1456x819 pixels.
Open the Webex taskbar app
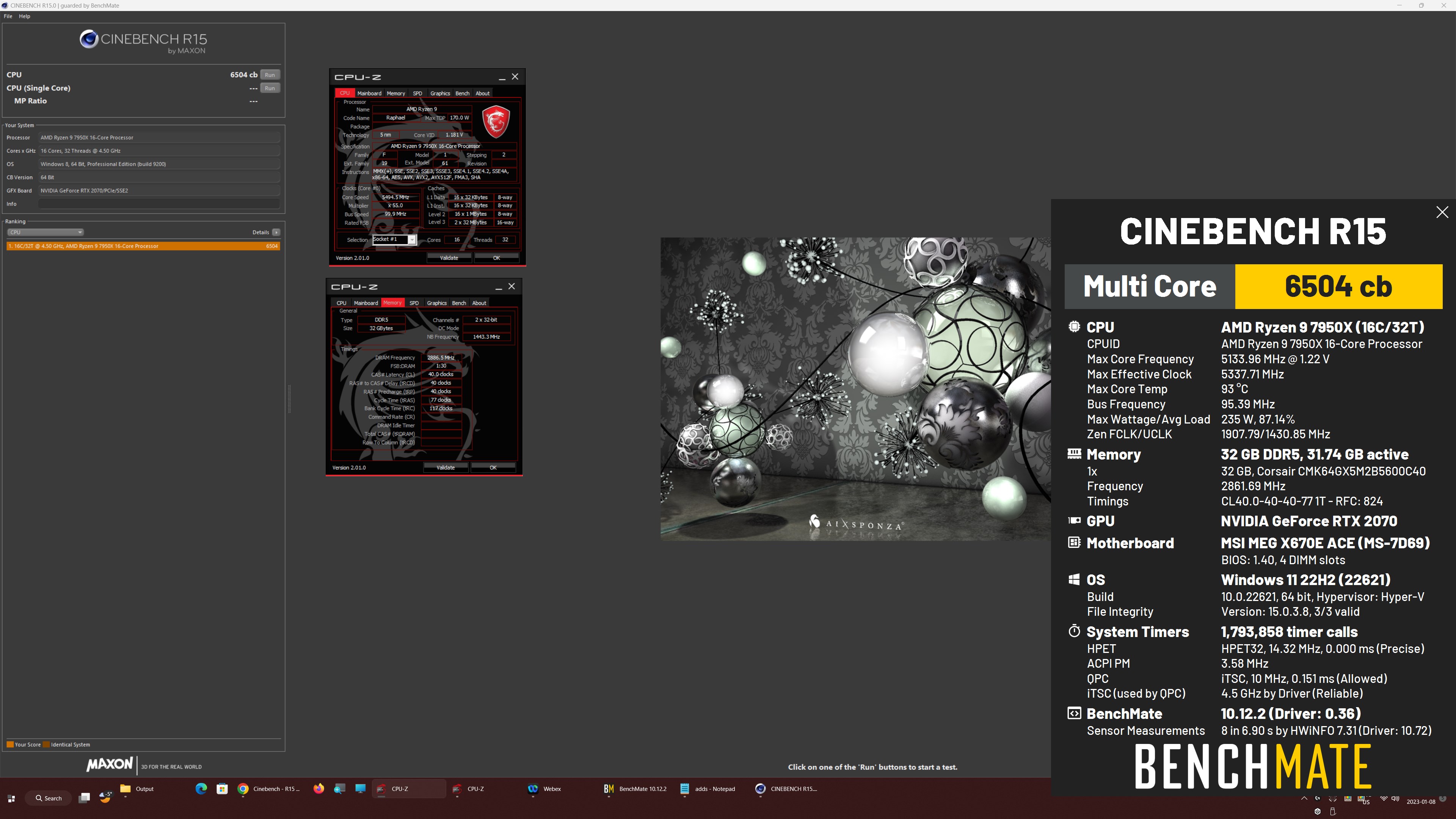[x=544, y=789]
